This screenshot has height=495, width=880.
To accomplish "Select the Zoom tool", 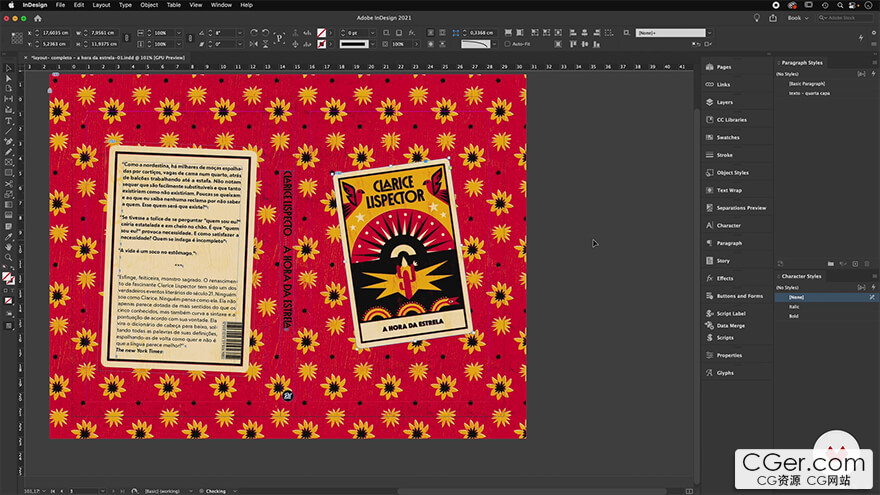I will 8,258.
